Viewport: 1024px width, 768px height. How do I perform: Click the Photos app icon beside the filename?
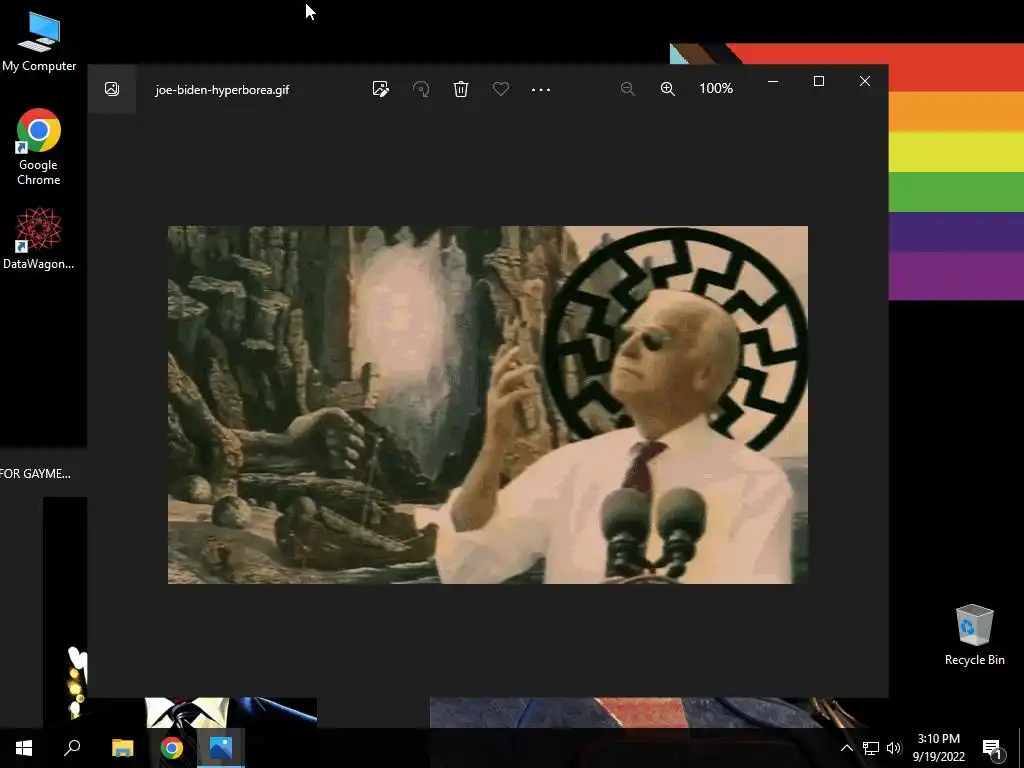112,89
